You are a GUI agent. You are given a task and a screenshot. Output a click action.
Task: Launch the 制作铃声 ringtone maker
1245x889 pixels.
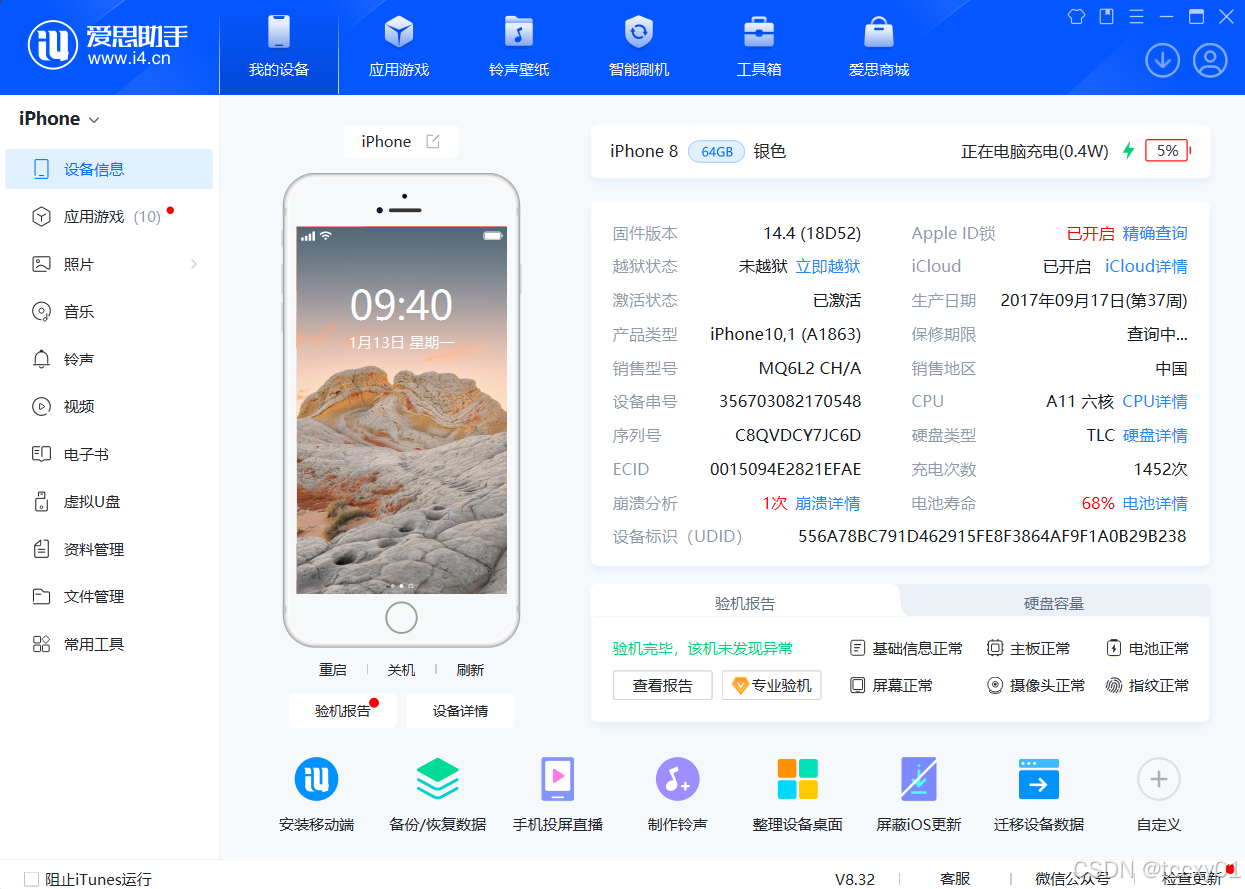point(677,793)
